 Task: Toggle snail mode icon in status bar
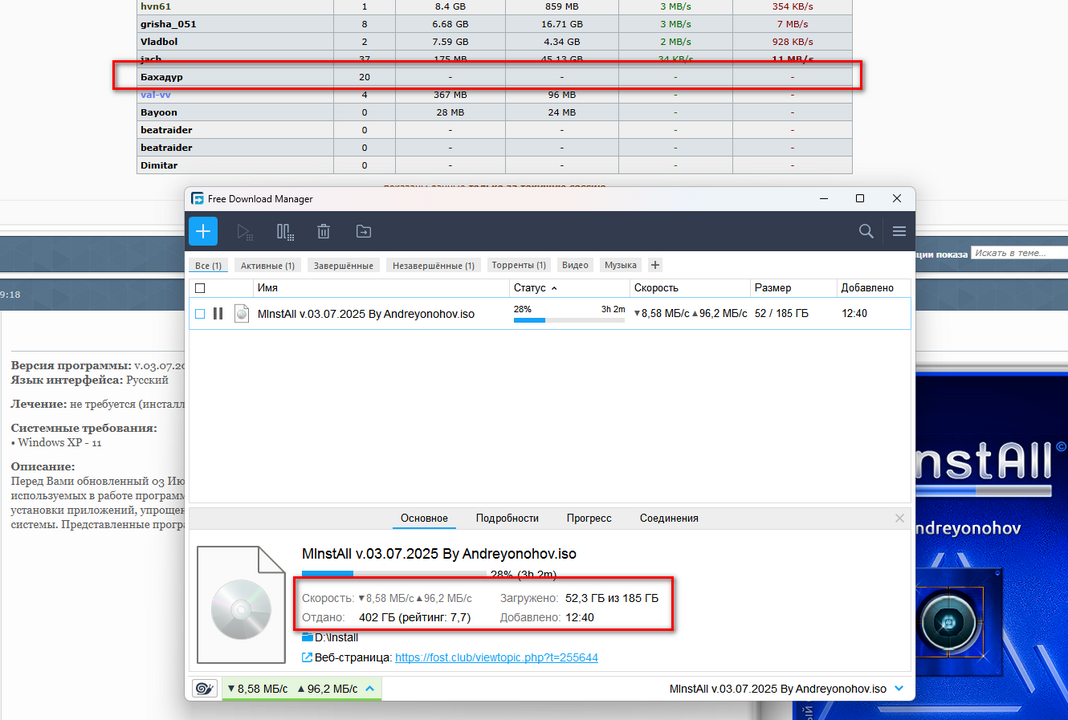[204, 689]
